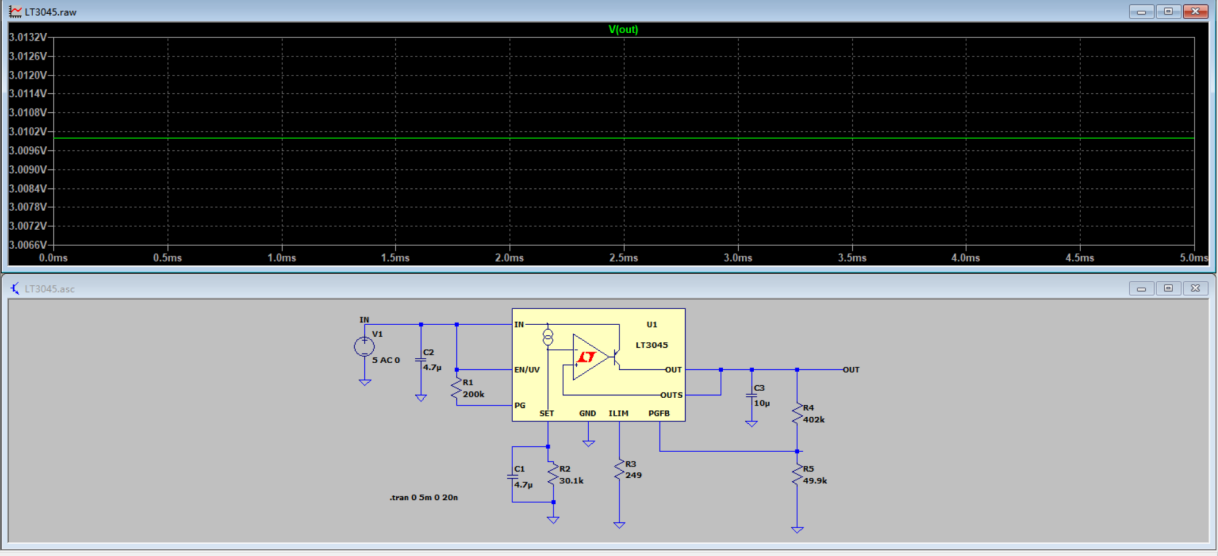Image resolution: width=1218 pixels, height=556 pixels.
Task: Minimize the LT3045.asc window
Action: 1142,288
